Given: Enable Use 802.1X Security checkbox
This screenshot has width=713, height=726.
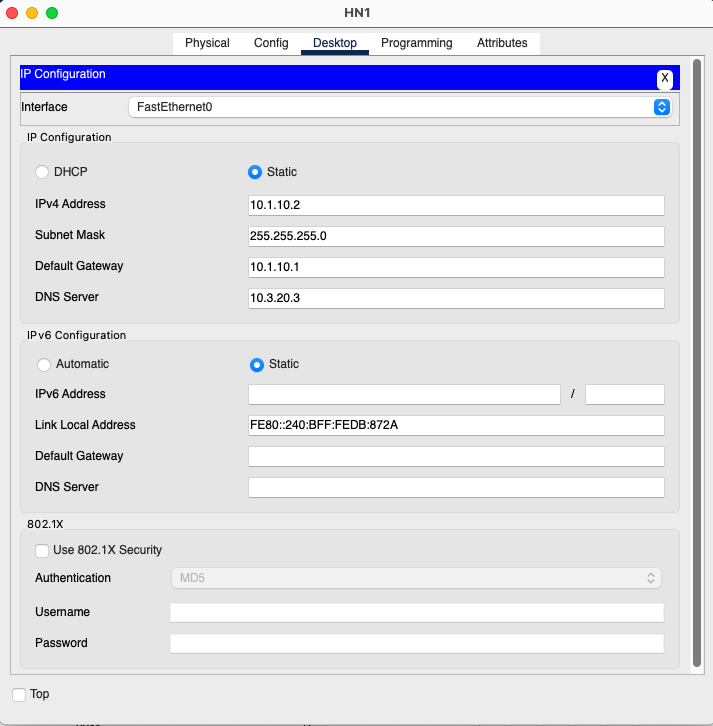Looking at the screenshot, I should (42, 550).
